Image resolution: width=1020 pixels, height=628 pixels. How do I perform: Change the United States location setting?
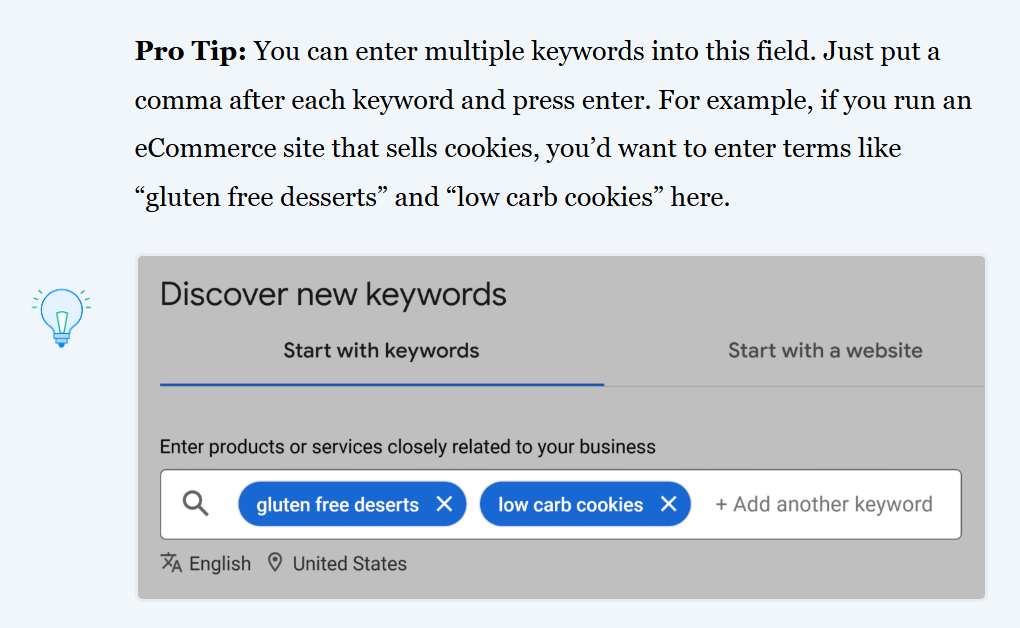click(x=349, y=564)
